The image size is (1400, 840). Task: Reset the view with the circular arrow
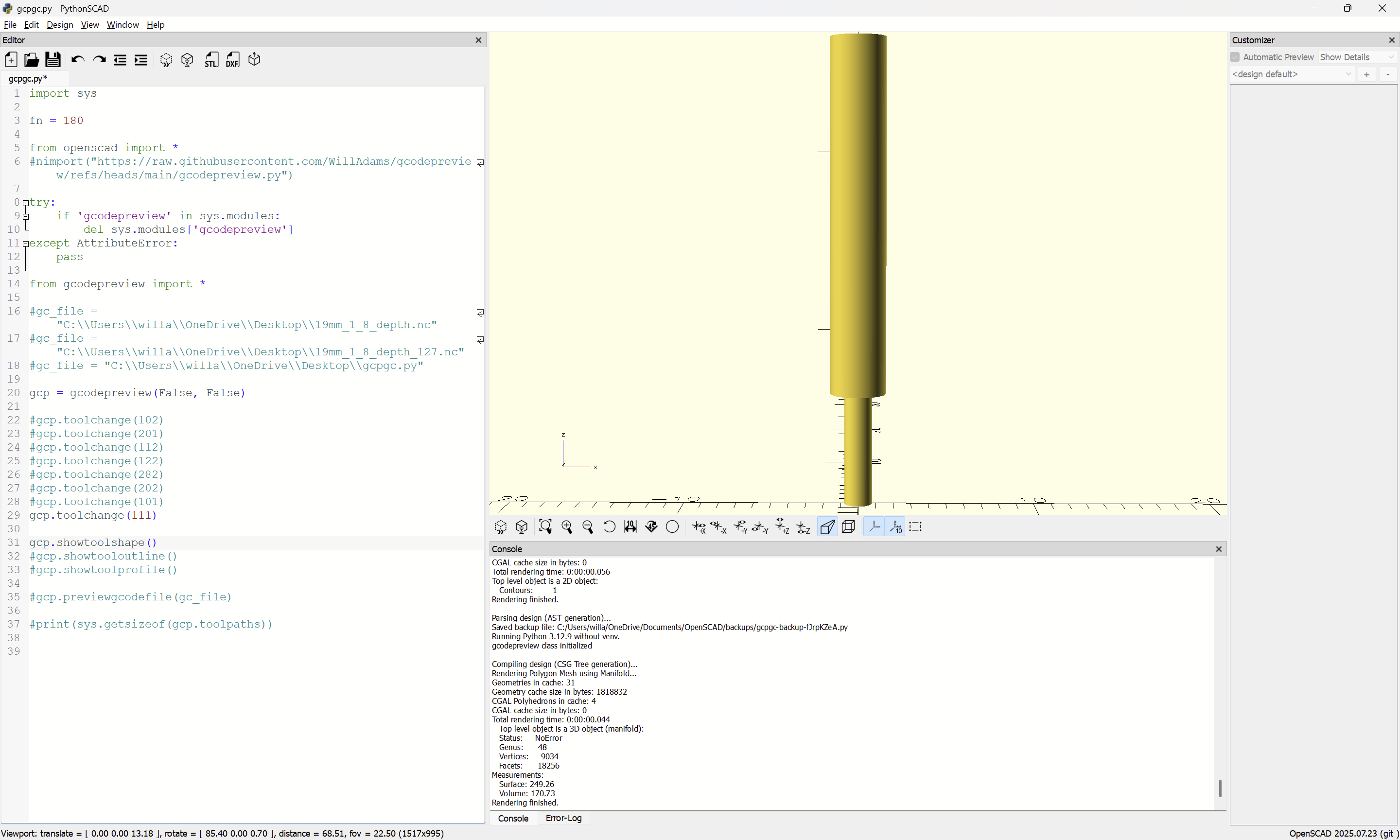click(610, 527)
